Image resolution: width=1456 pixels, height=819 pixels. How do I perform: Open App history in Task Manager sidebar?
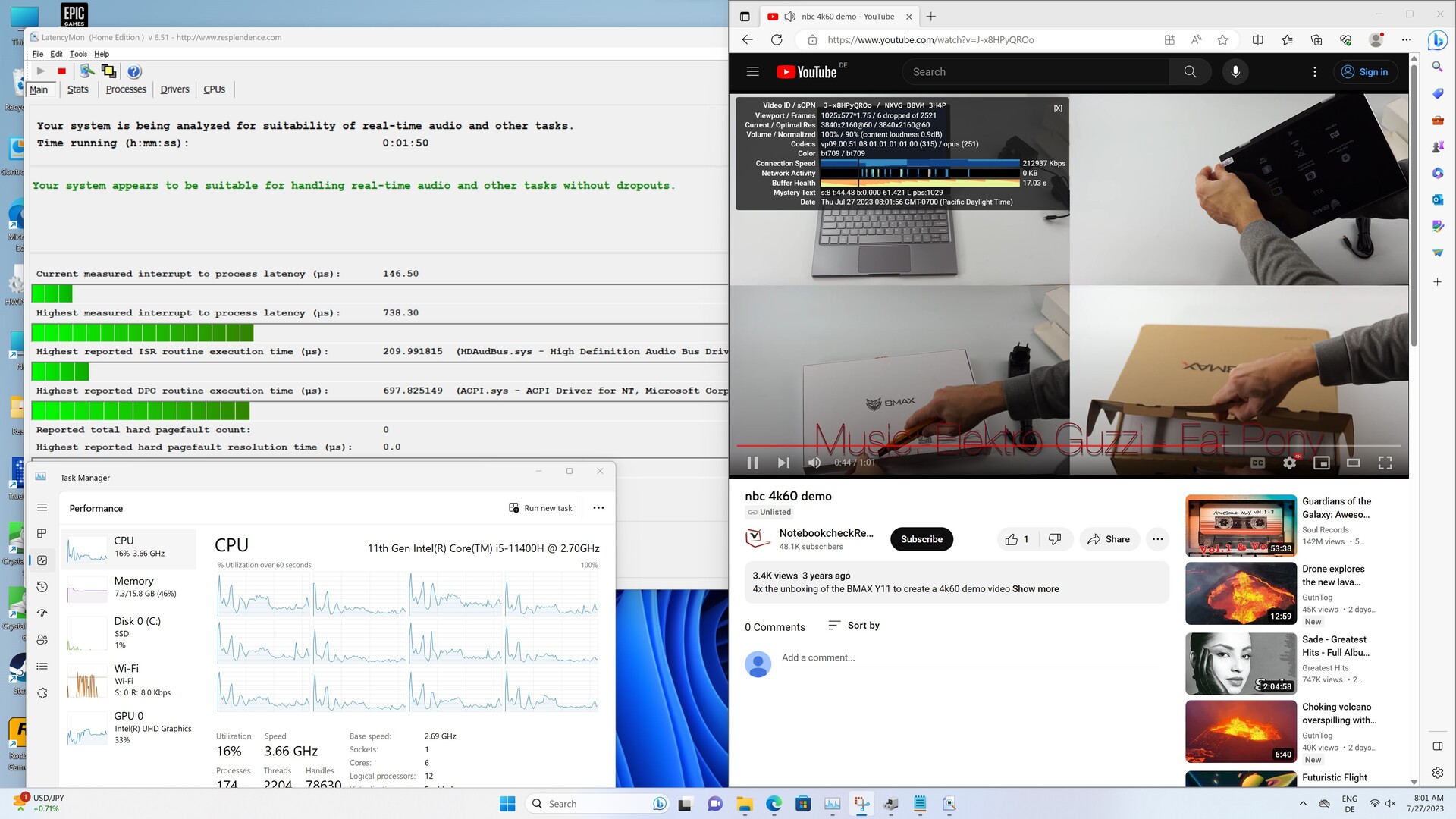coord(42,587)
